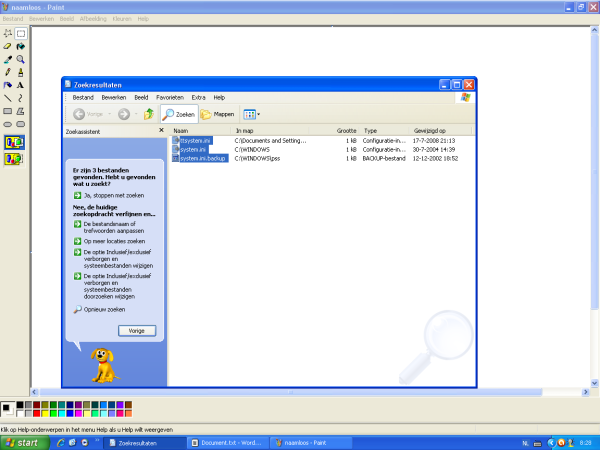
Task: Click 'Ja, stoppen met zoeken' link
Action: tap(114, 196)
